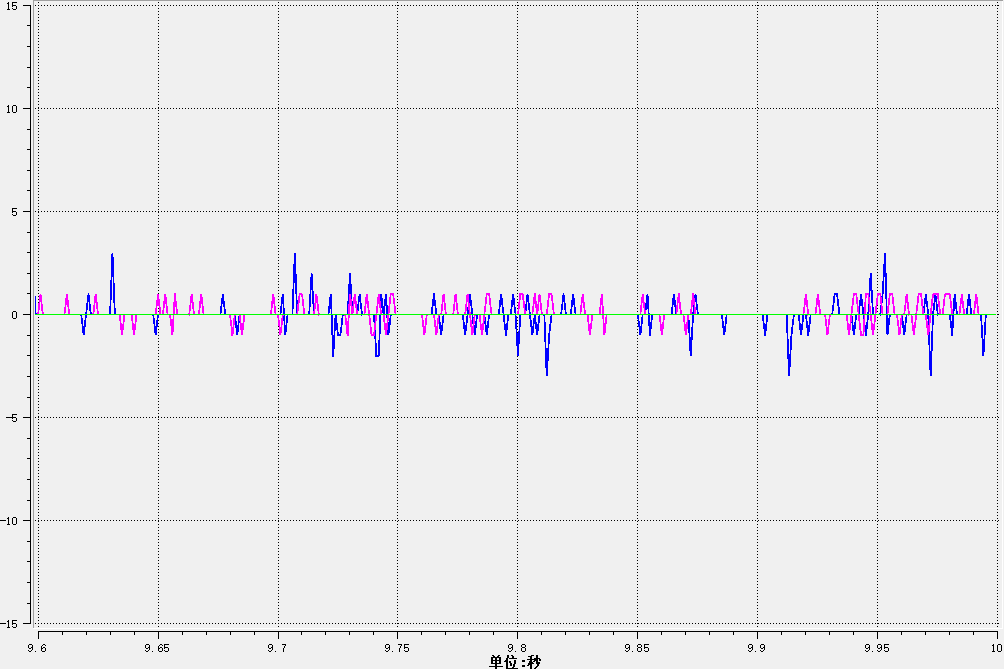This screenshot has height=669, width=1004.
Task: Click the 9.9 x-axis tick label
Action: pos(757,648)
